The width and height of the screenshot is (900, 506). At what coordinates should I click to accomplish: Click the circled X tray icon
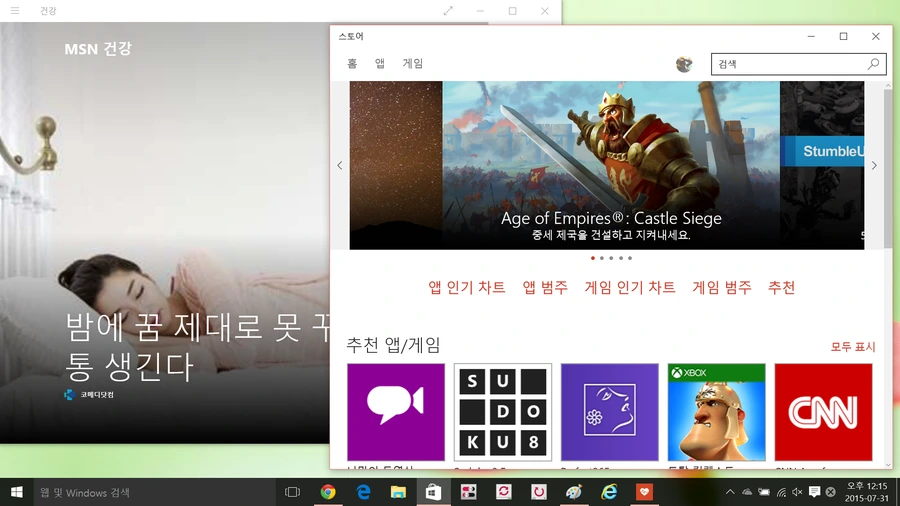831,492
